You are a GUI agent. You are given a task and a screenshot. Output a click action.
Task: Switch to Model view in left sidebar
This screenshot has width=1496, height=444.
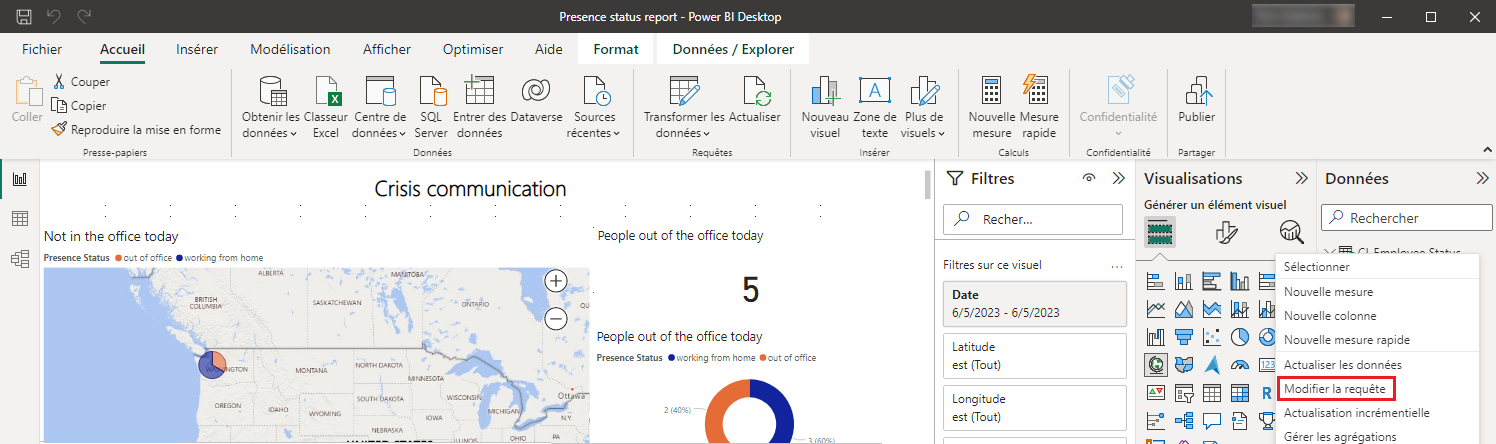(19, 259)
